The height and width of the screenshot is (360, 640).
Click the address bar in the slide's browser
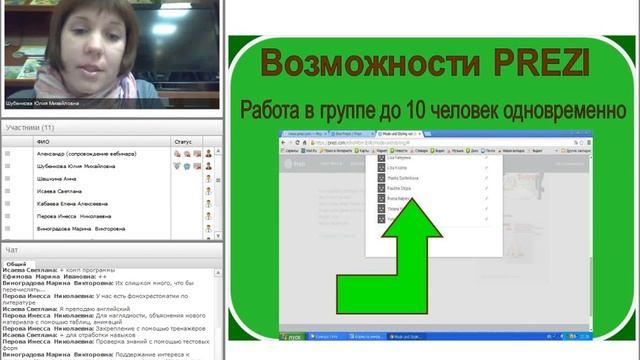point(440,142)
